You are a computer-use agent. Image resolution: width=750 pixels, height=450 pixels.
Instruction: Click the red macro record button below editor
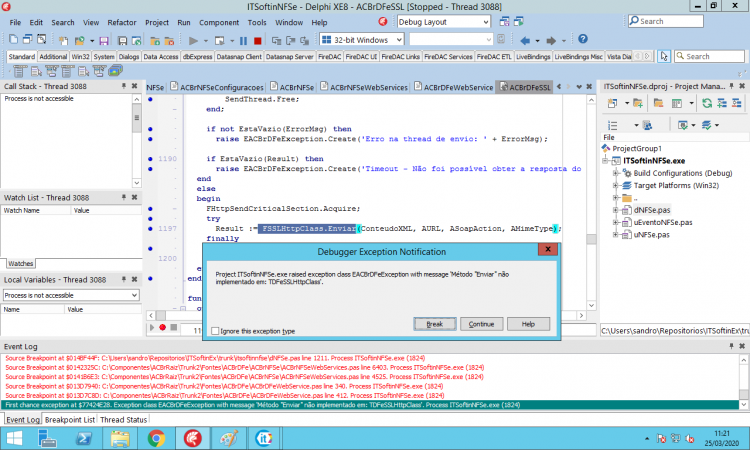pos(163,328)
